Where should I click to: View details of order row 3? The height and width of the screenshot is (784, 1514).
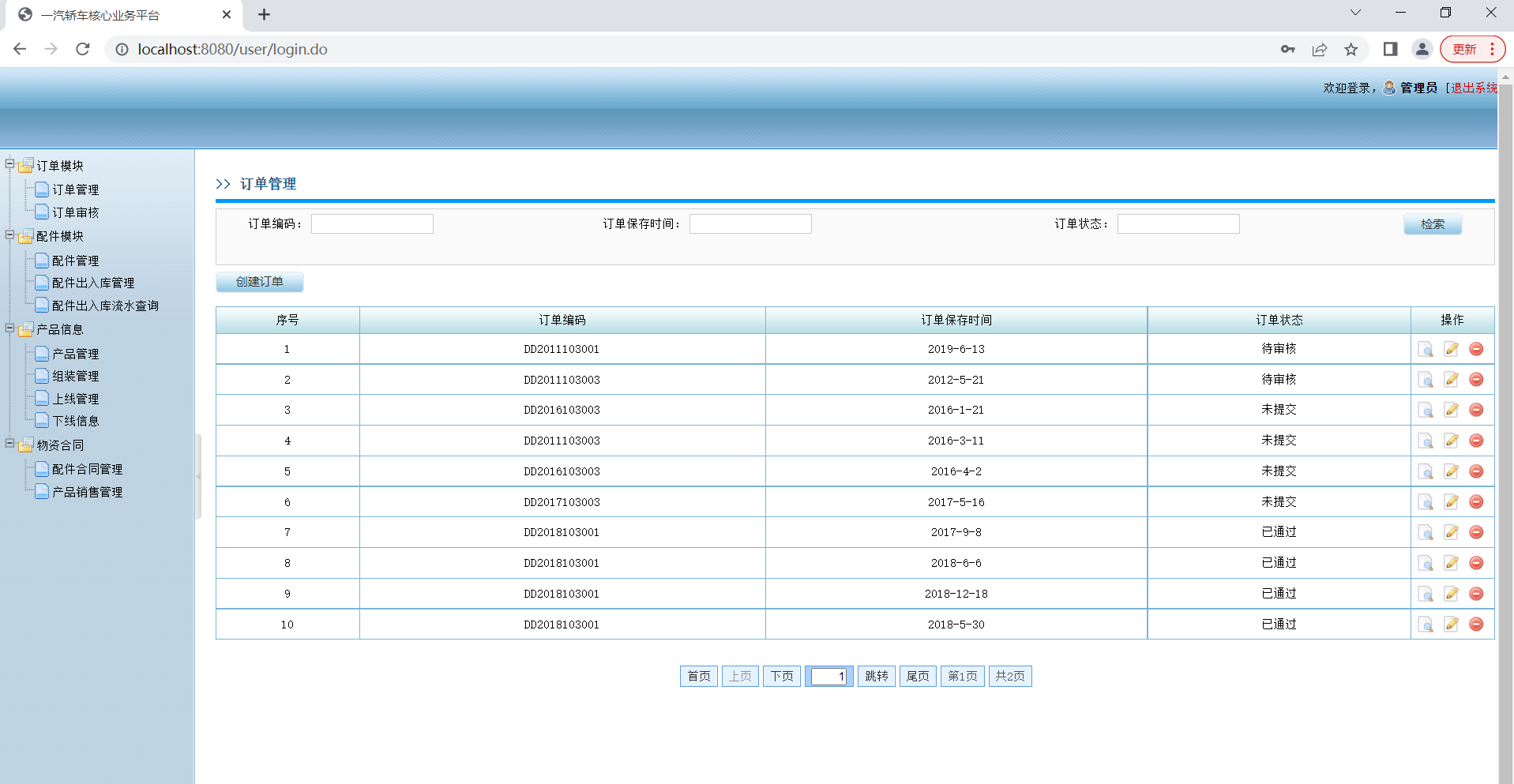point(1426,411)
